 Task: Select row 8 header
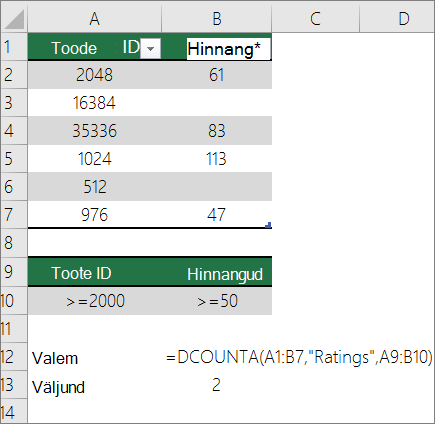[x=14, y=243]
